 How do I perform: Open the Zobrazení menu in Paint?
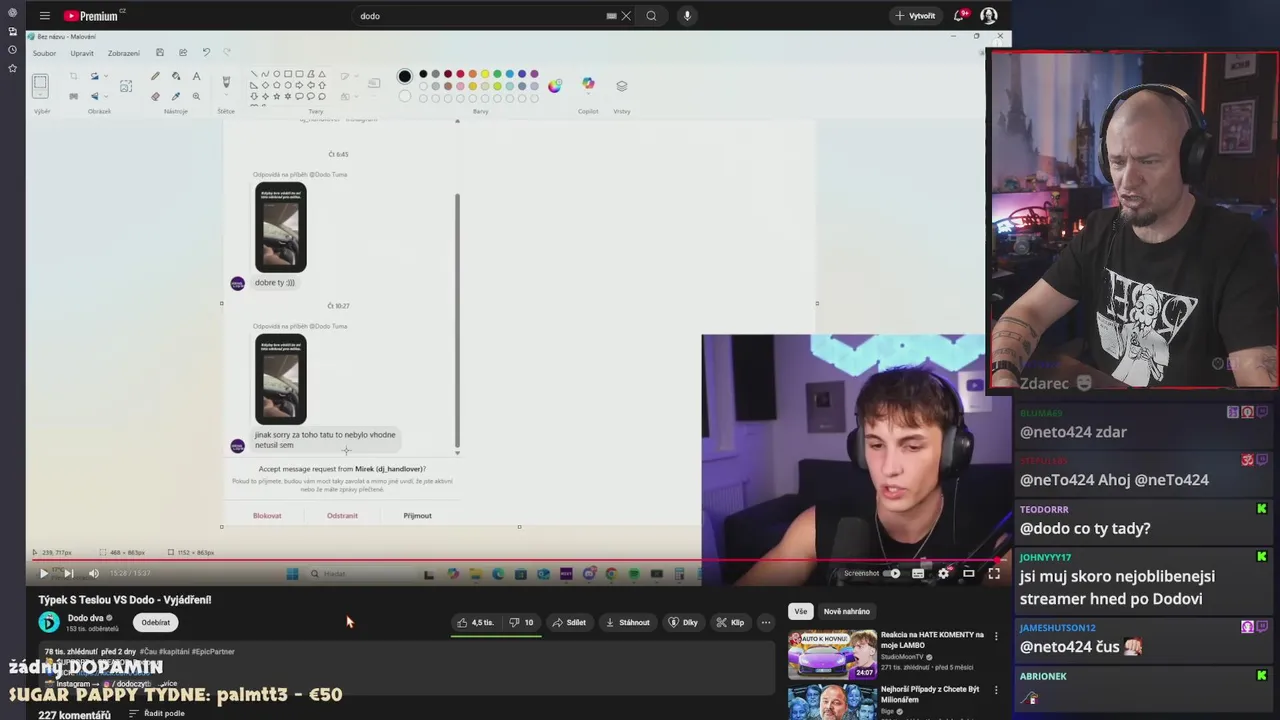click(x=124, y=53)
